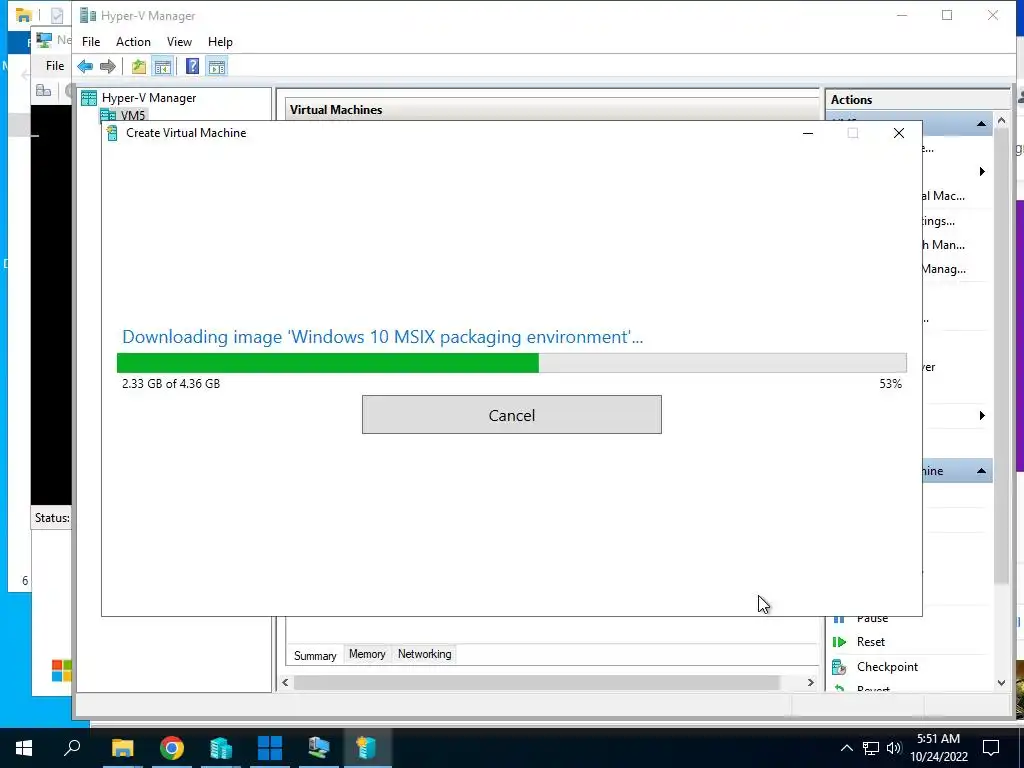Screen dimensions: 1024x768
Task: Expand the first submenu arrow in Actions
Action: tap(982, 172)
